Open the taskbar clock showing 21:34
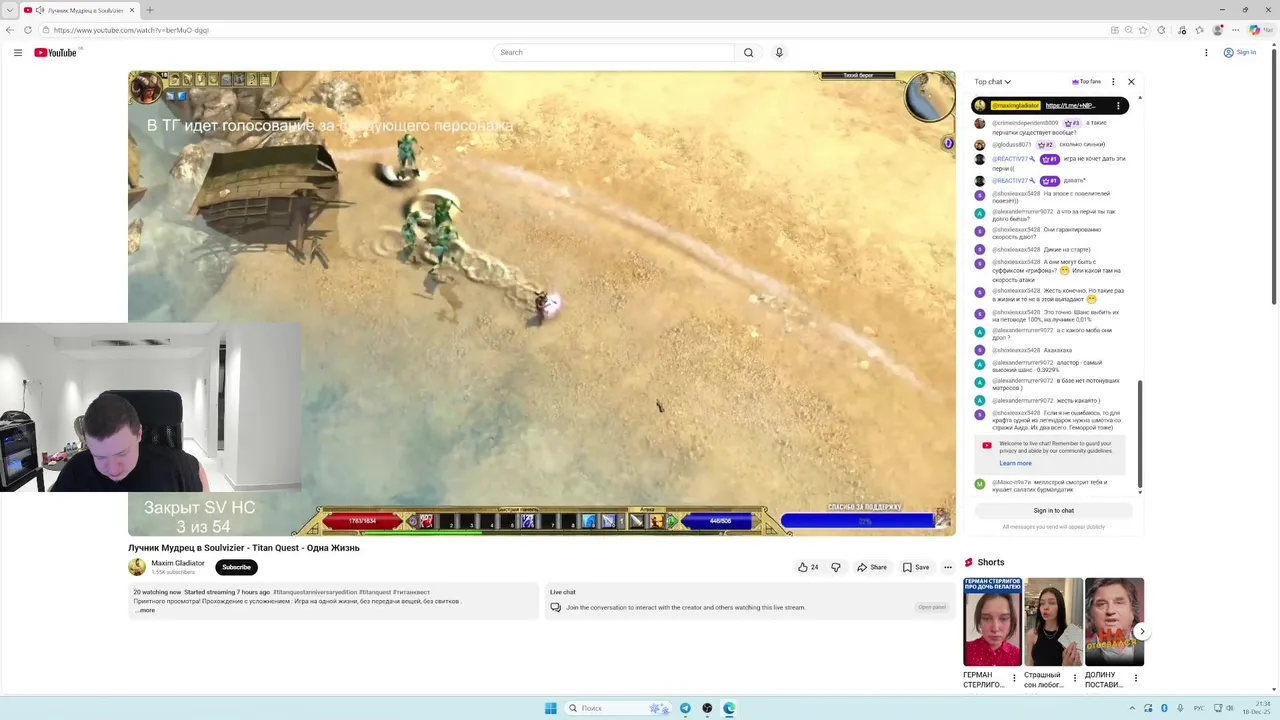Viewport: 1280px width, 720px height. pyautogui.click(x=1258, y=708)
